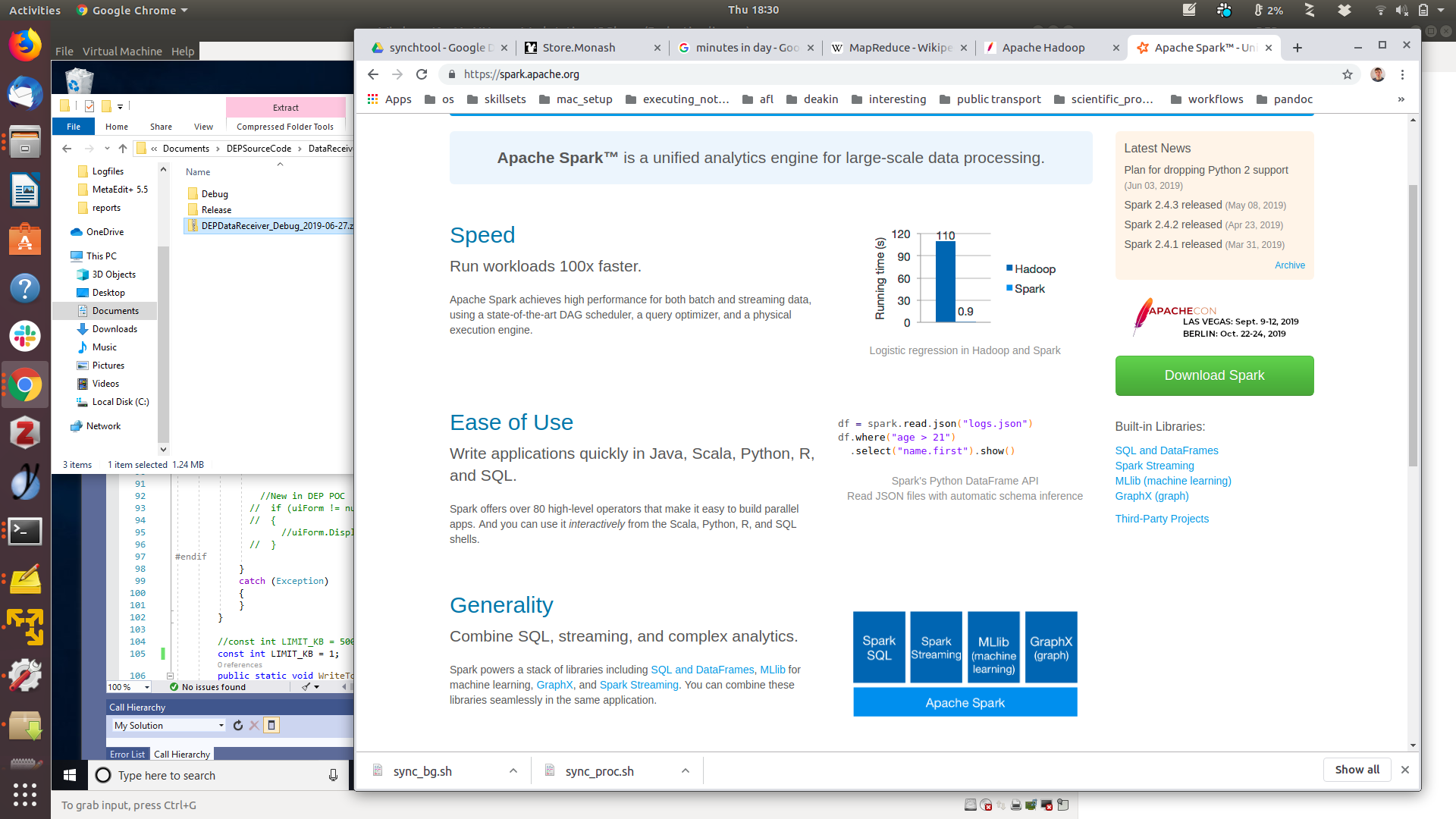The width and height of the screenshot is (1456, 819).
Task: Open the zoom level 100% dropdown
Action: pos(146,687)
